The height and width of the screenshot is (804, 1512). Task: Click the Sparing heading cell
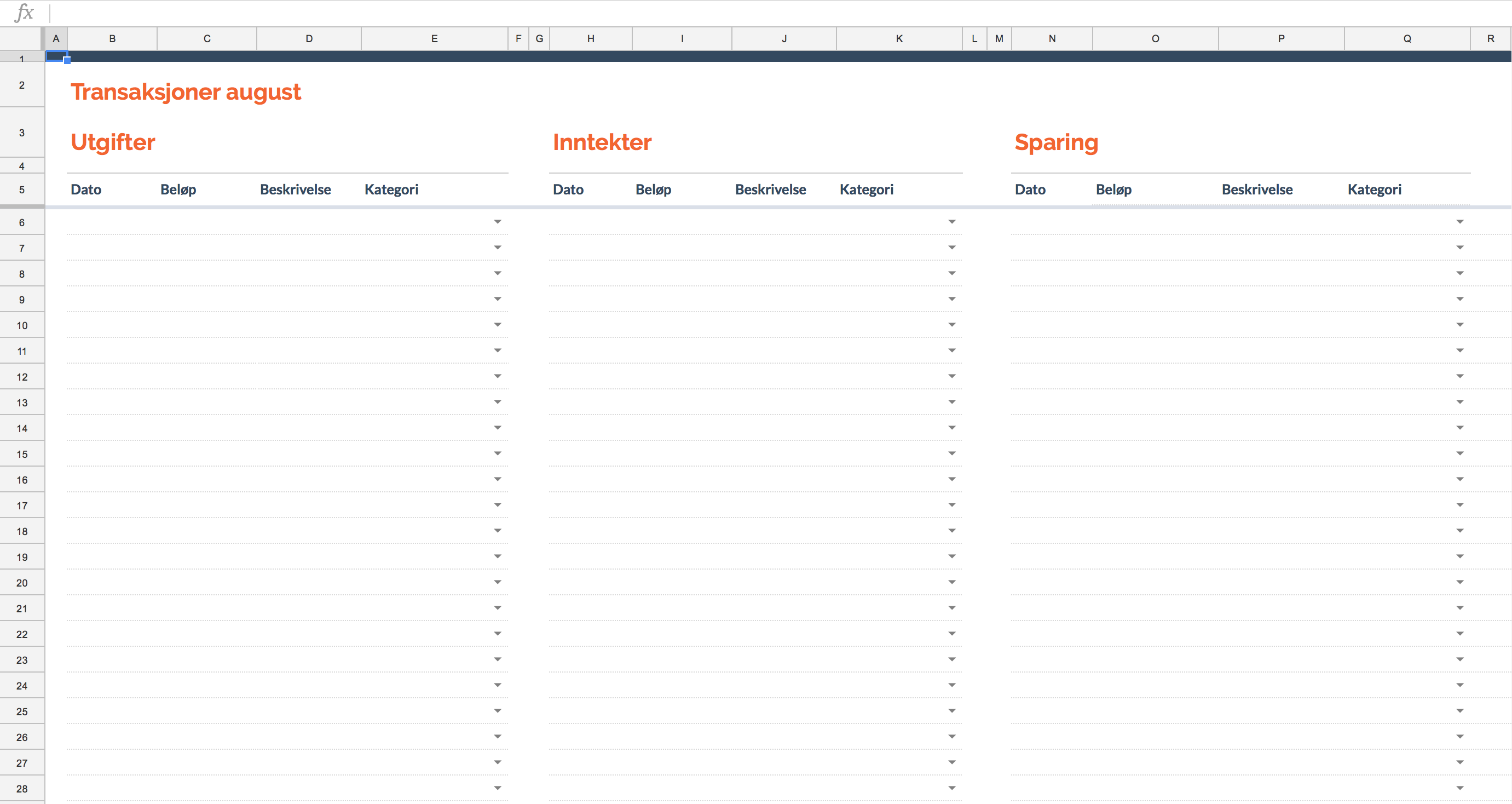point(1055,143)
